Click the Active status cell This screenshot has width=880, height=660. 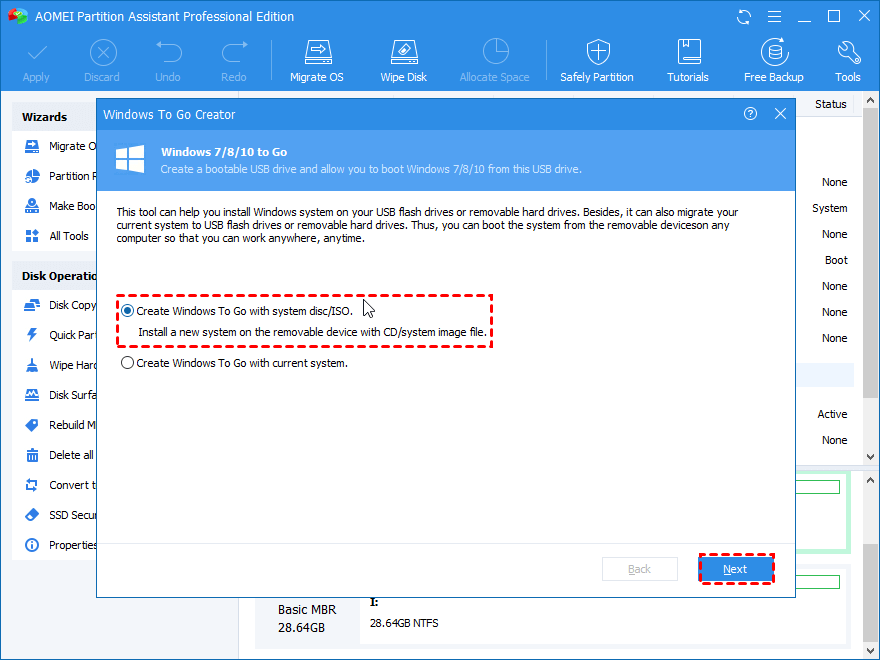(832, 414)
